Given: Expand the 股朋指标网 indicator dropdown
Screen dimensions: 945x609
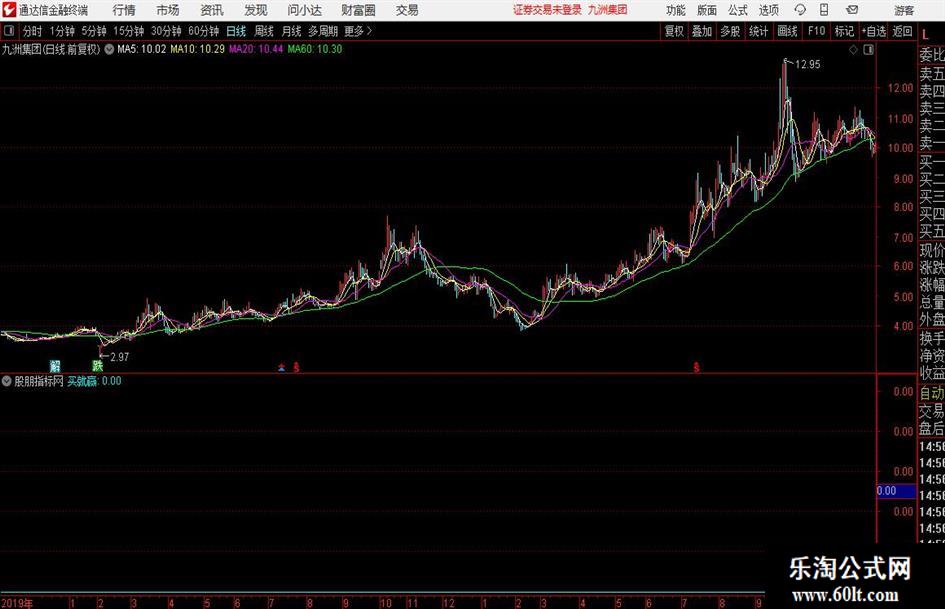Looking at the screenshot, I should 7,381.
